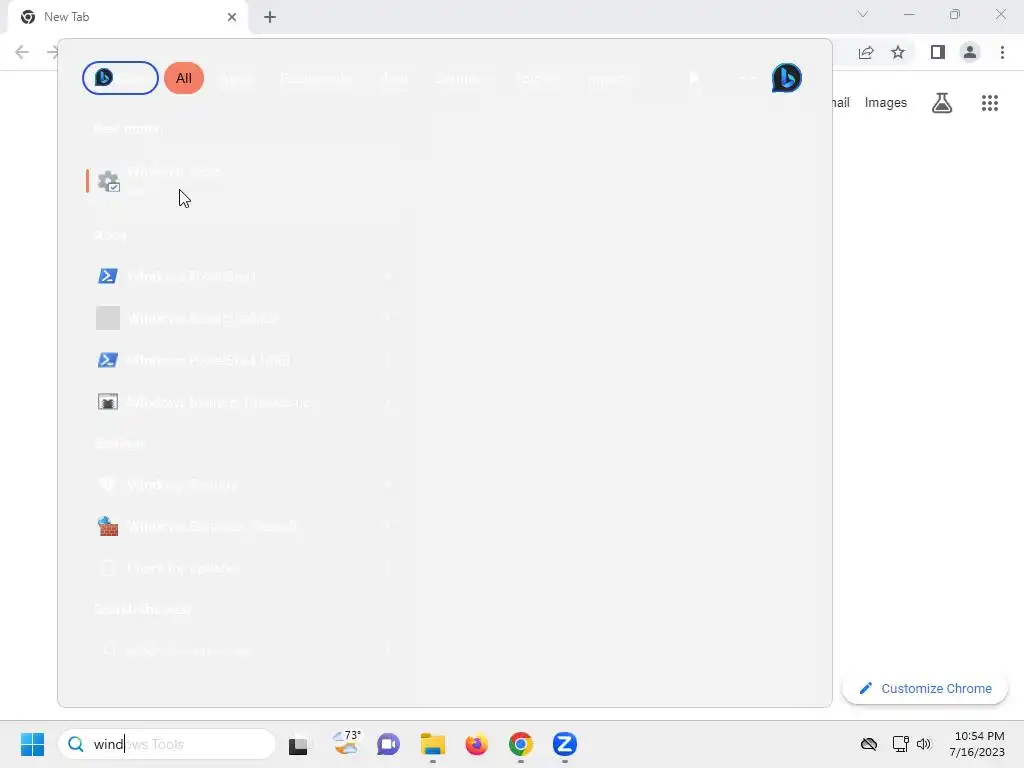Switch to the Photos search filter
The width and height of the screenshot is (1024, 768).
pyautogui.click(x=610, y=80)
